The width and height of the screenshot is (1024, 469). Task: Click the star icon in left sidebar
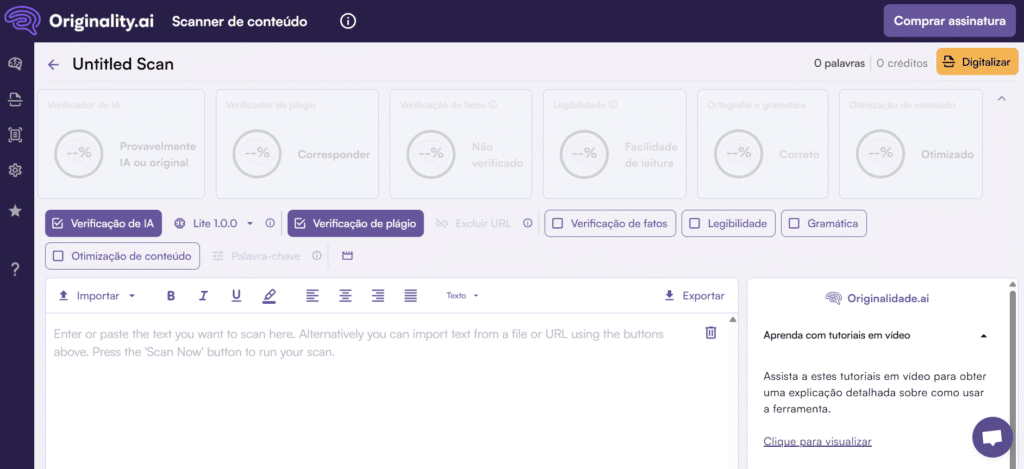click(x=15, y=211)
